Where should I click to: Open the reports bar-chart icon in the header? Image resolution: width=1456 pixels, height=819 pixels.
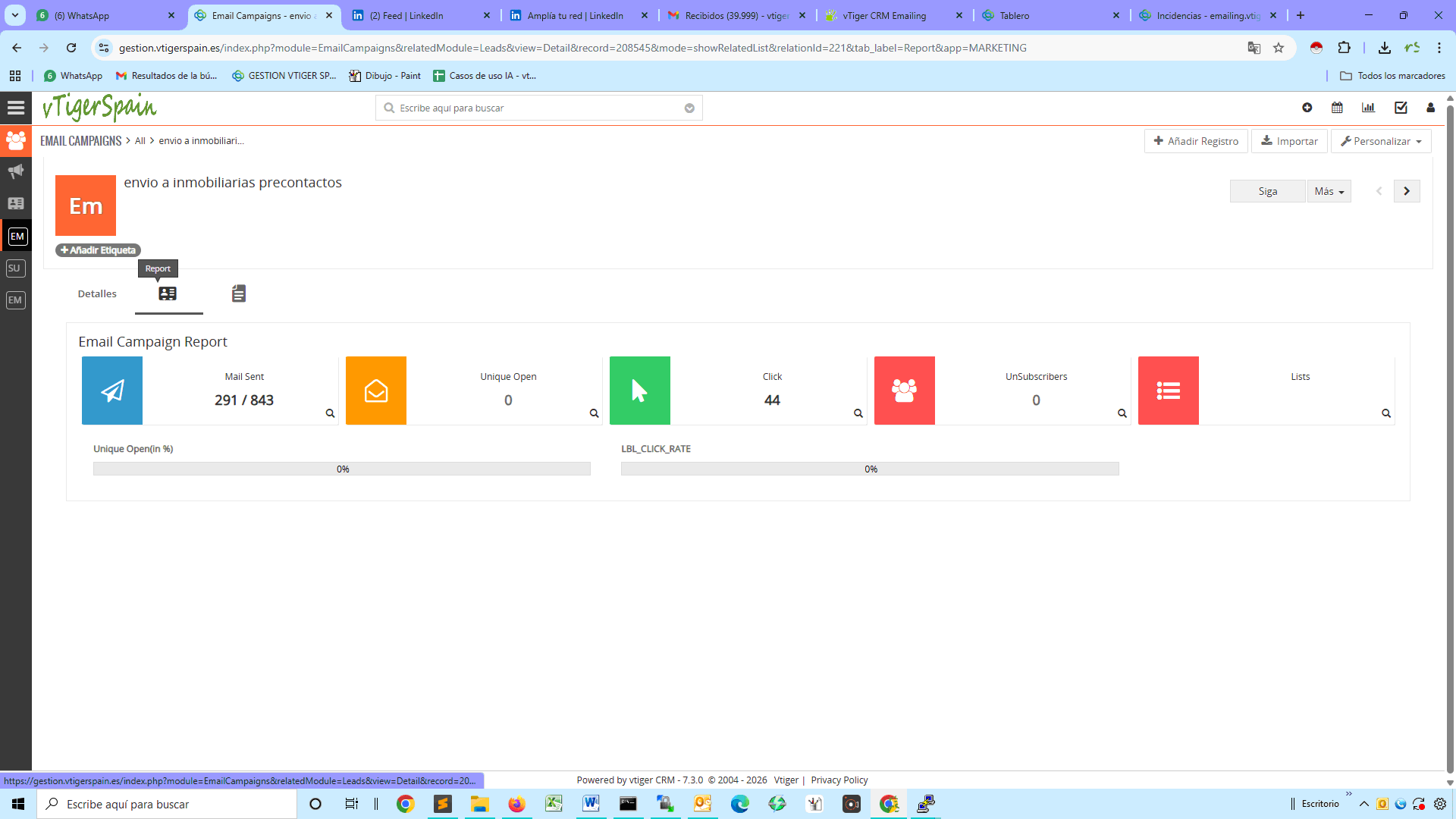click(x=1368, y=108)
